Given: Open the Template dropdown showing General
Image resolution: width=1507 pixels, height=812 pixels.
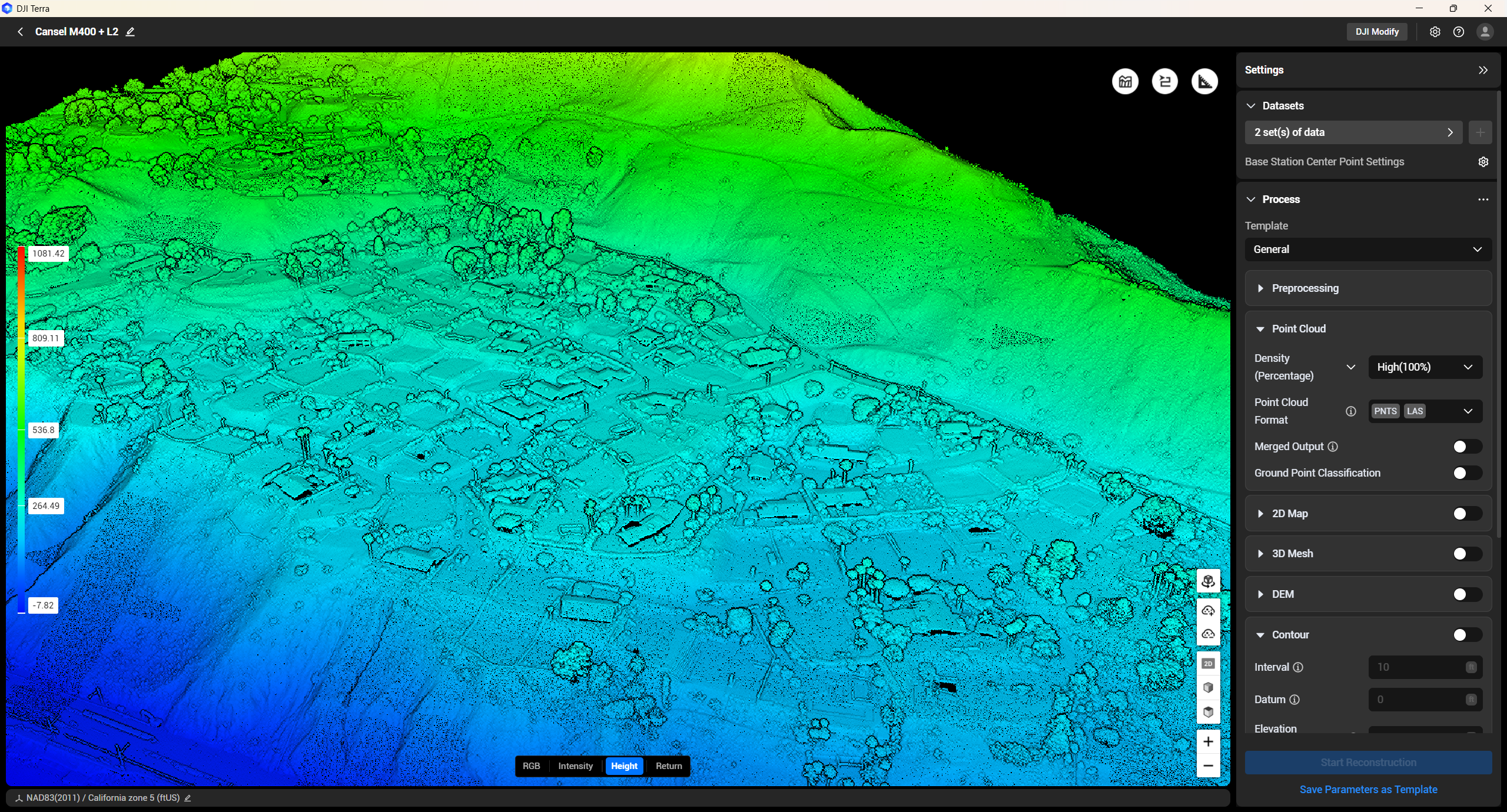Looking at the screenshot, I should (x=1367, y=249).
